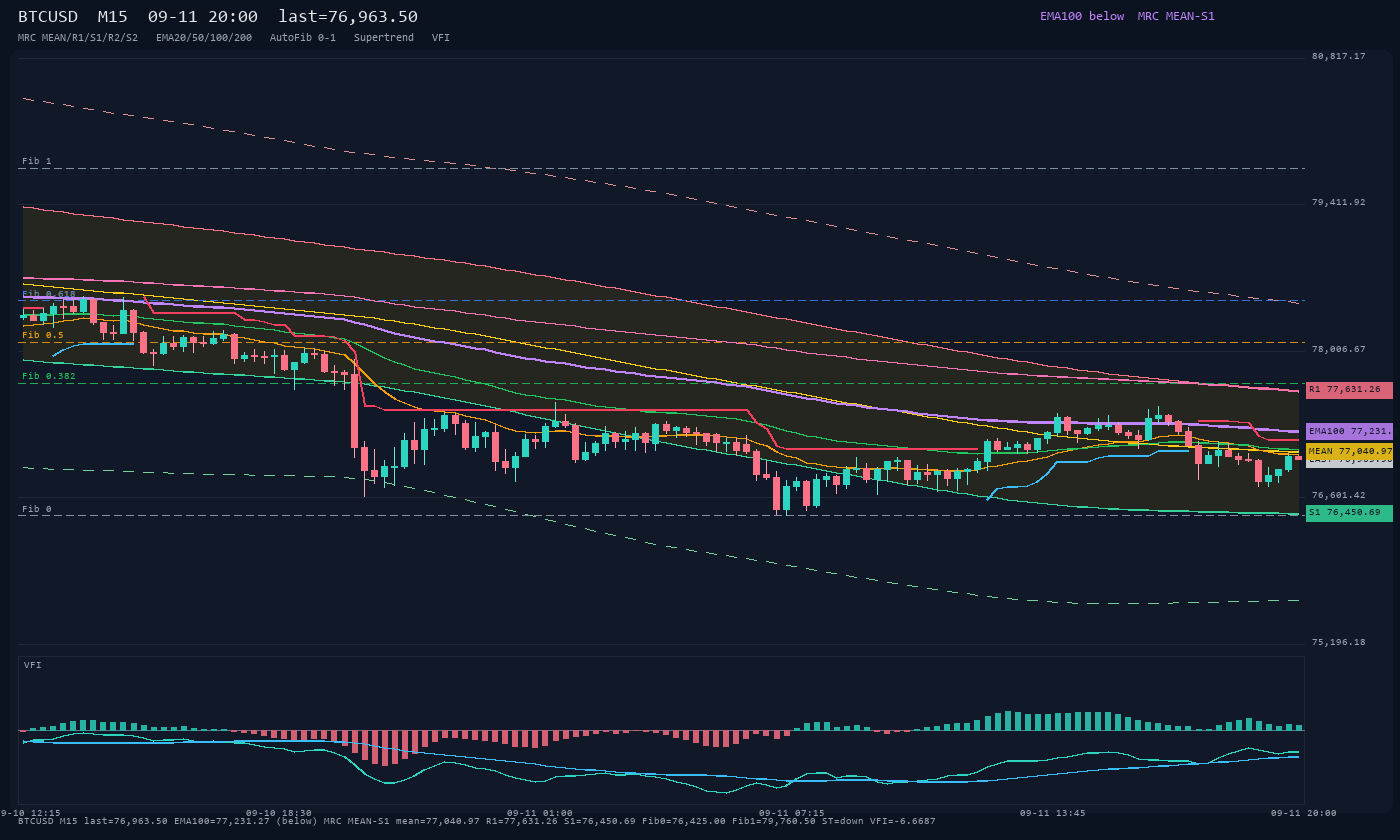Click the VFI label in the top legend row
The width and height of the screenshot is (1400, 840).
pos(441,38)
